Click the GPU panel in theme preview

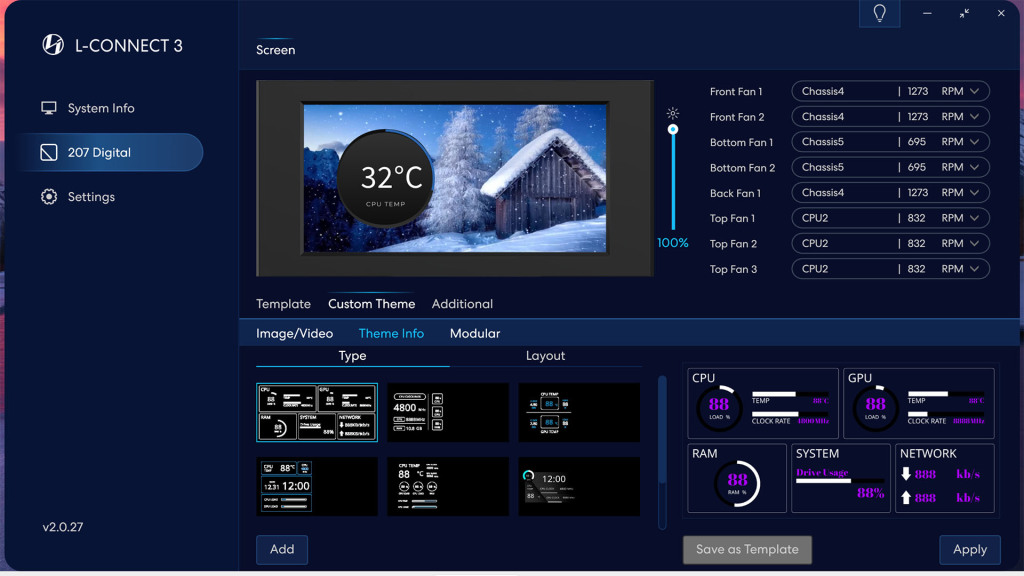coord(919,403)
